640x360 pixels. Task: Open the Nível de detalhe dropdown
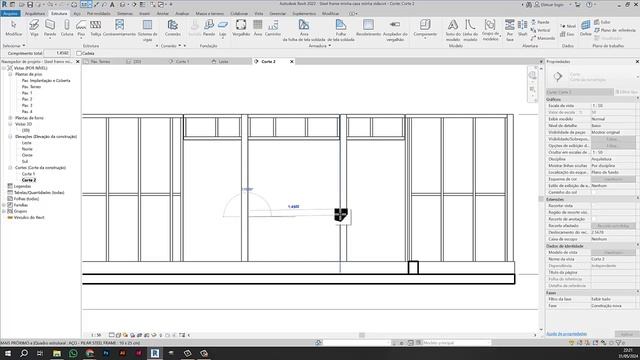pyautogui.click(x=613, y=126)
